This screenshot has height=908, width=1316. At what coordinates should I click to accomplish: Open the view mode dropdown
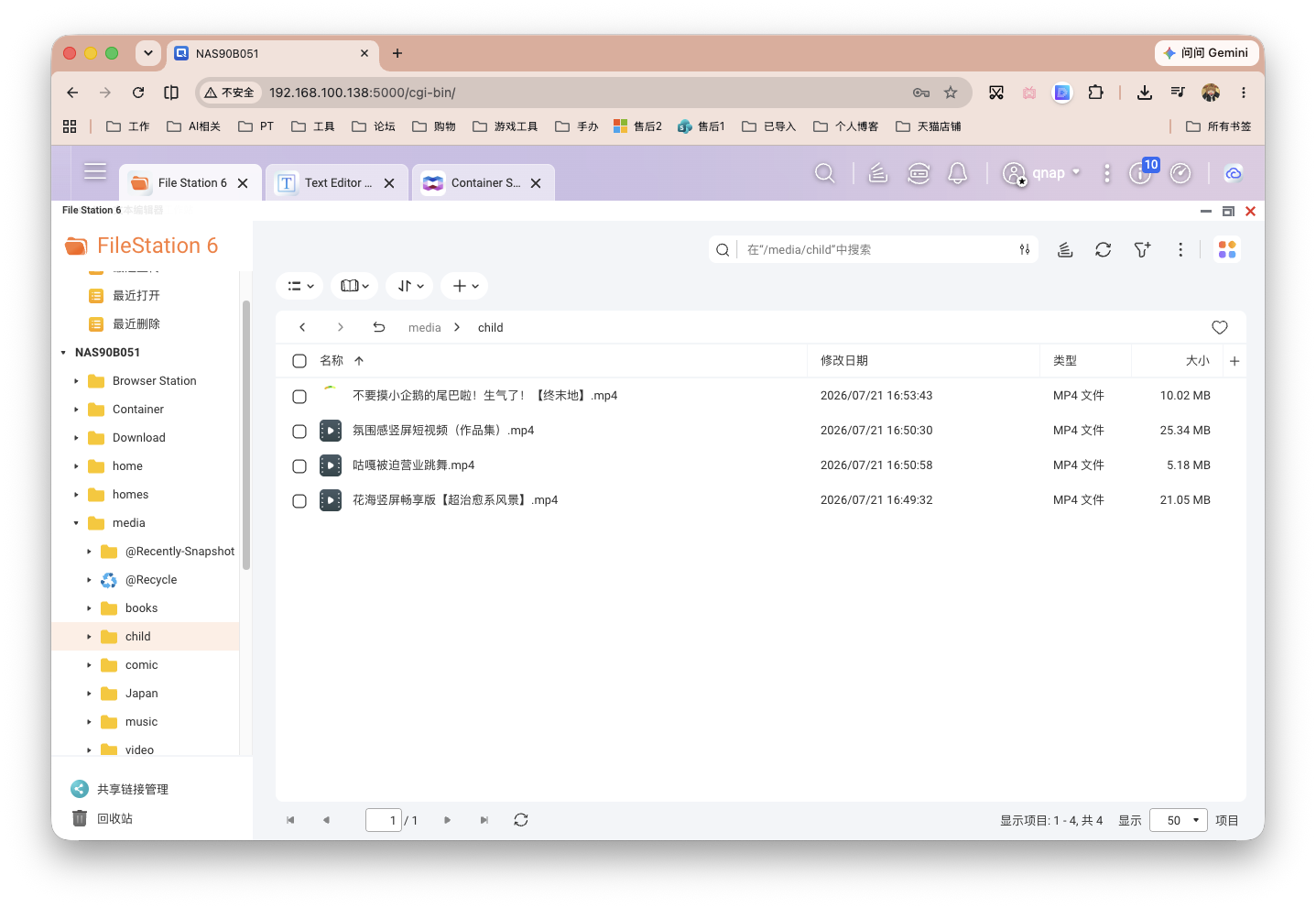299,286
